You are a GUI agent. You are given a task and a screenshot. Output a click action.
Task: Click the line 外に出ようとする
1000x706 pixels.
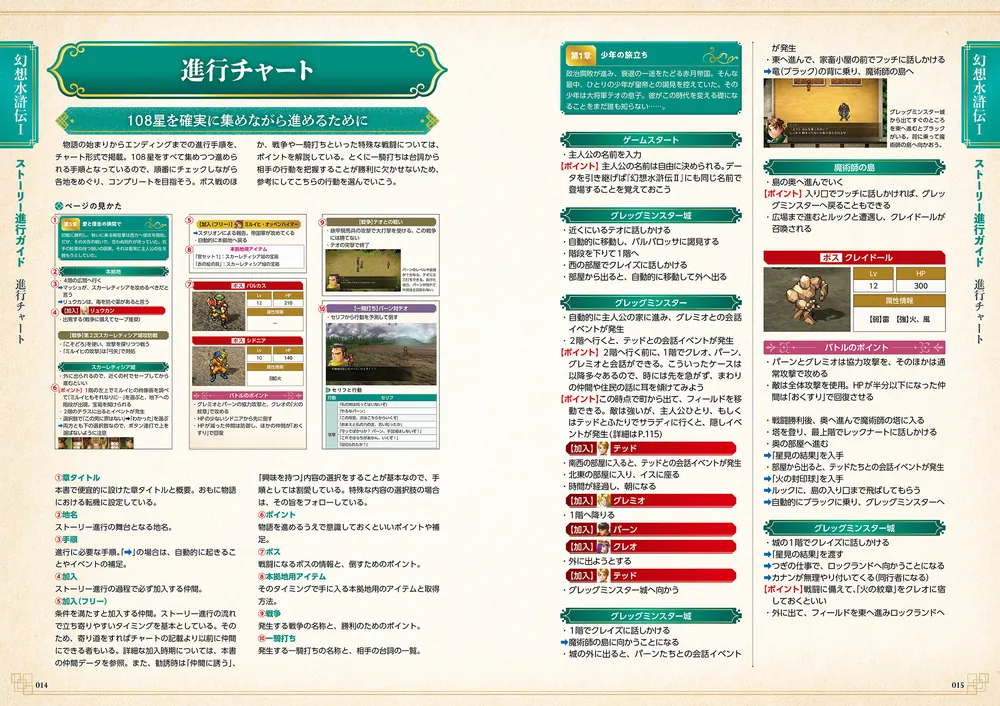pos(597,561)
